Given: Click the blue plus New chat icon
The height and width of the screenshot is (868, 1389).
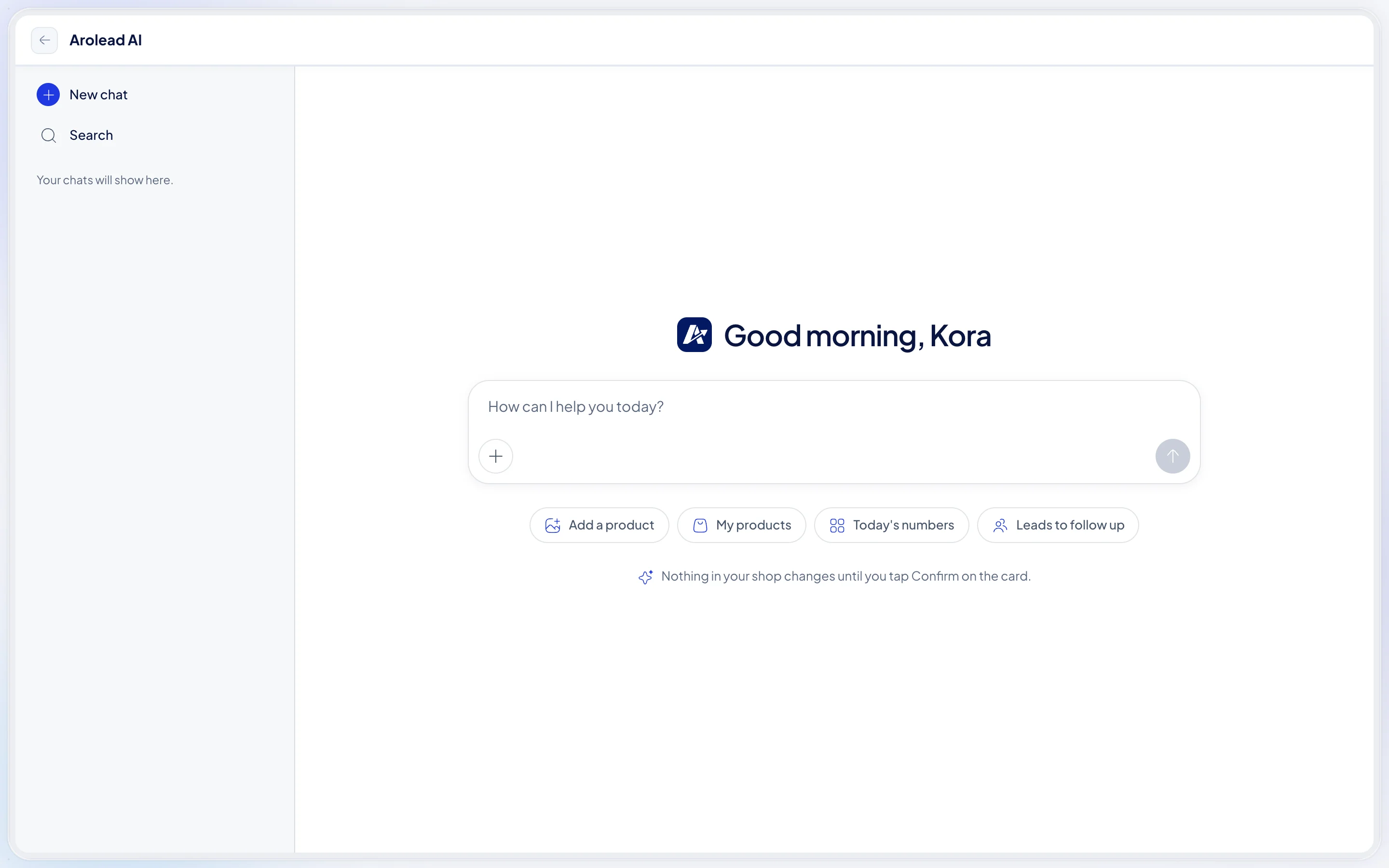Looking at the screenshot, I should [48, 95].
